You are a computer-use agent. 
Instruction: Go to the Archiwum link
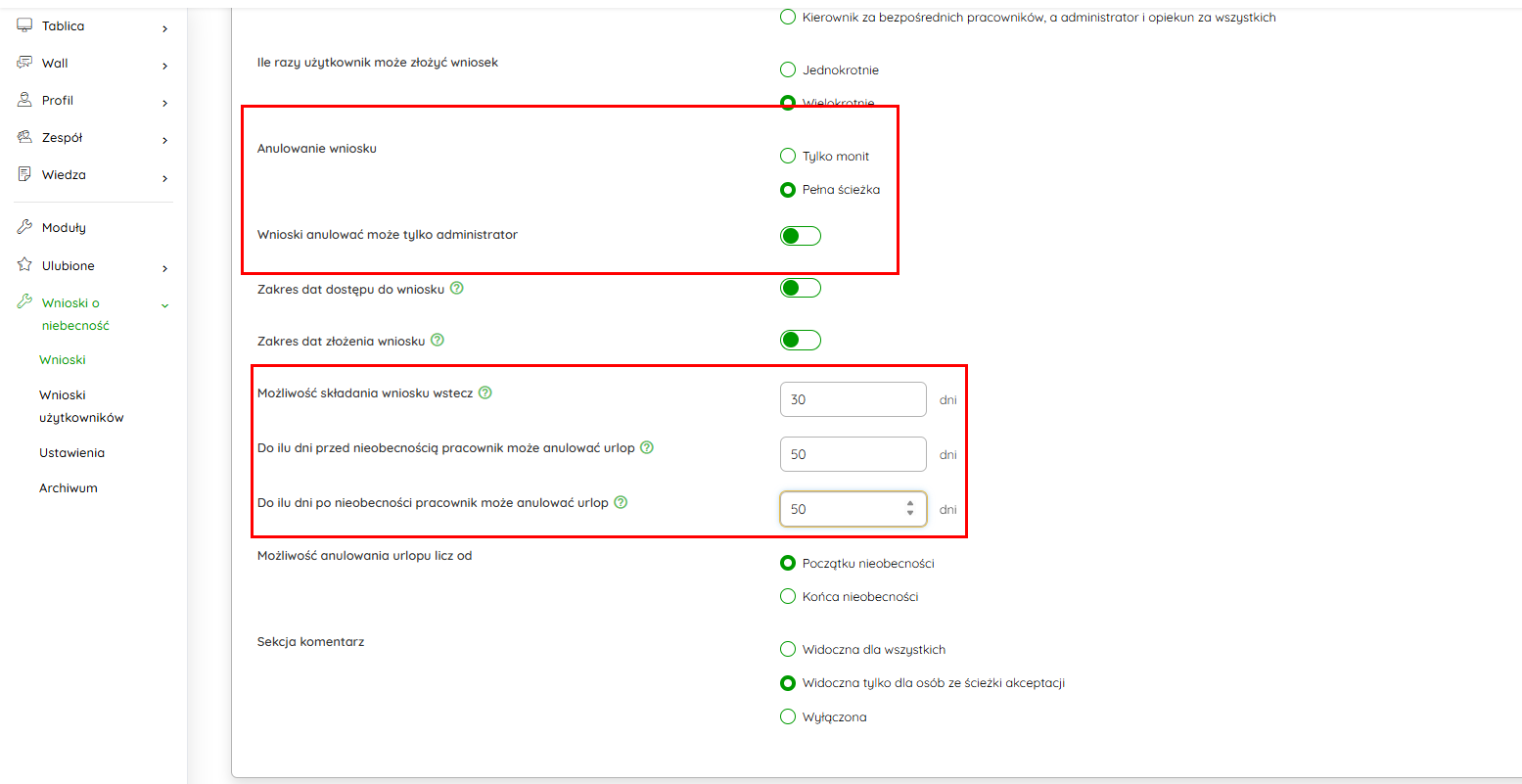click(x=69, y=487)
